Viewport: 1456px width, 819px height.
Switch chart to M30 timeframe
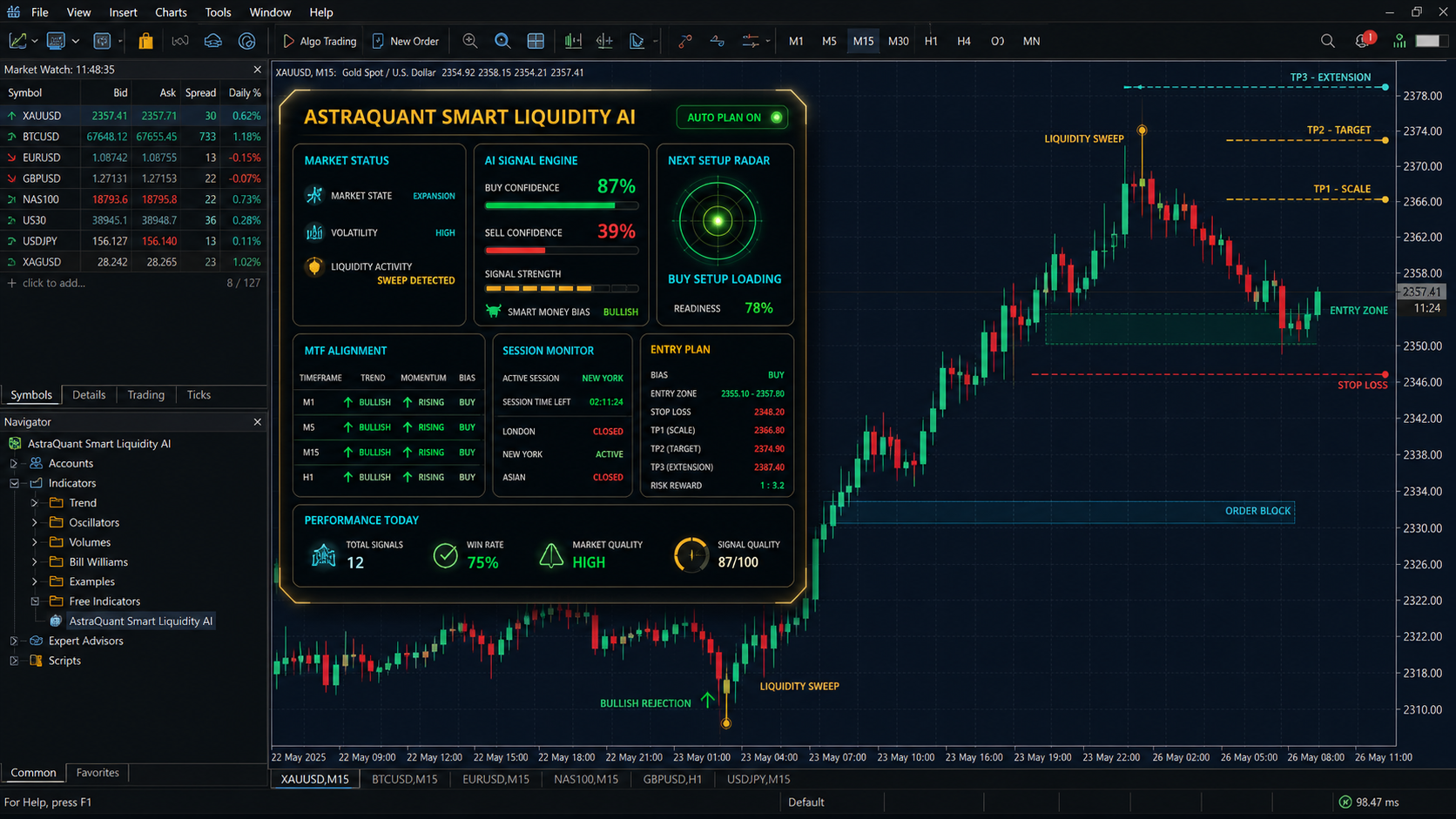click(x=898, y=41)
